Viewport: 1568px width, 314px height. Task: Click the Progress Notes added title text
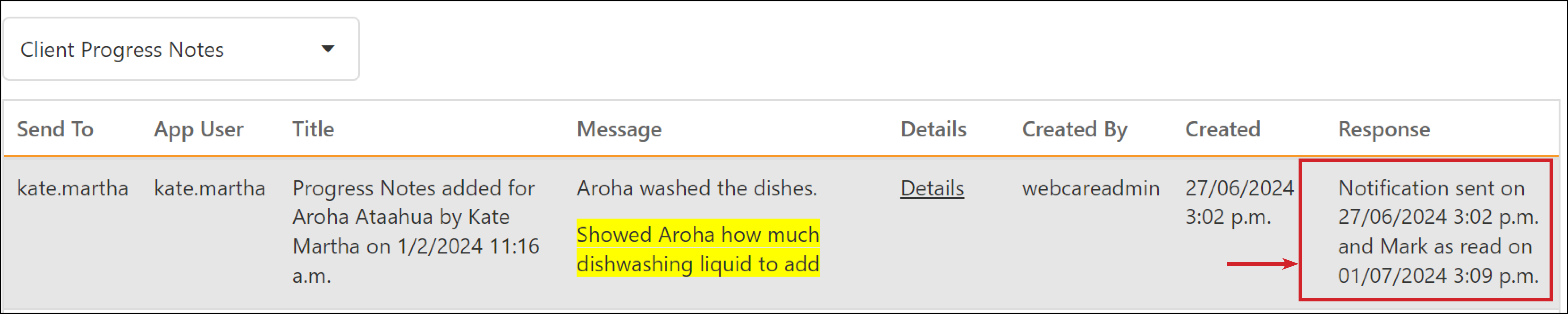pos(416,232)
